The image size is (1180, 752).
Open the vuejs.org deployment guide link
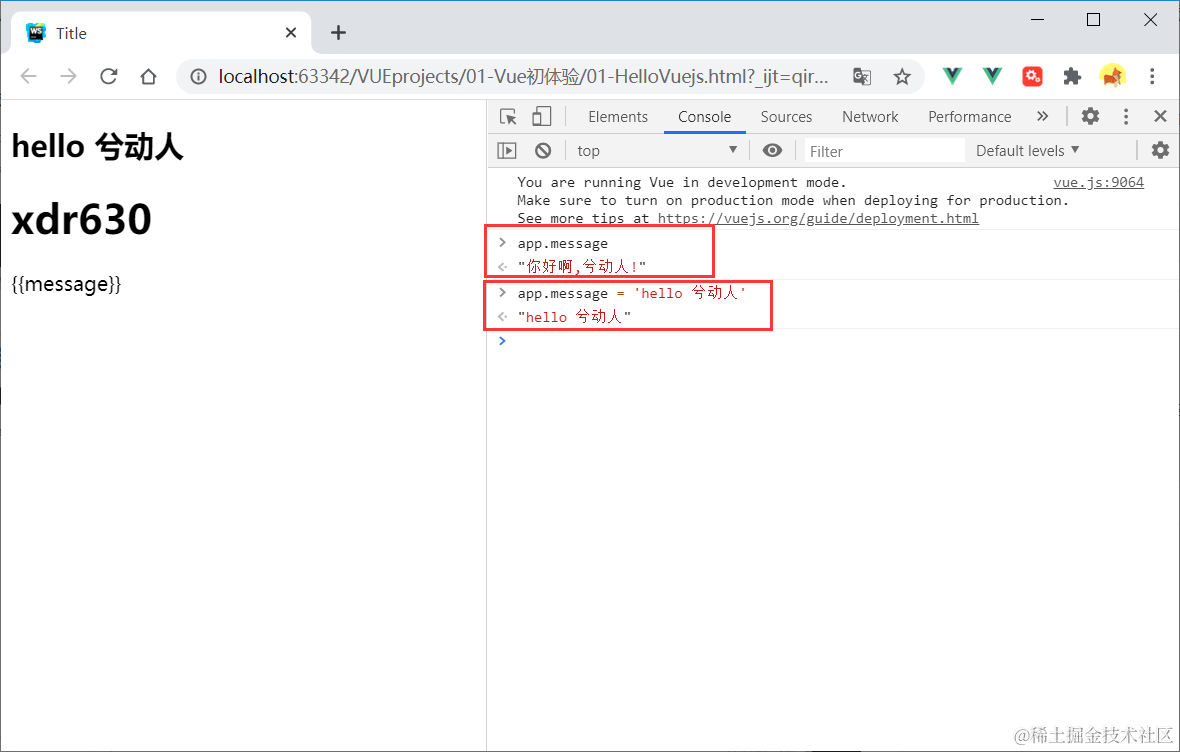coord(818,218)
